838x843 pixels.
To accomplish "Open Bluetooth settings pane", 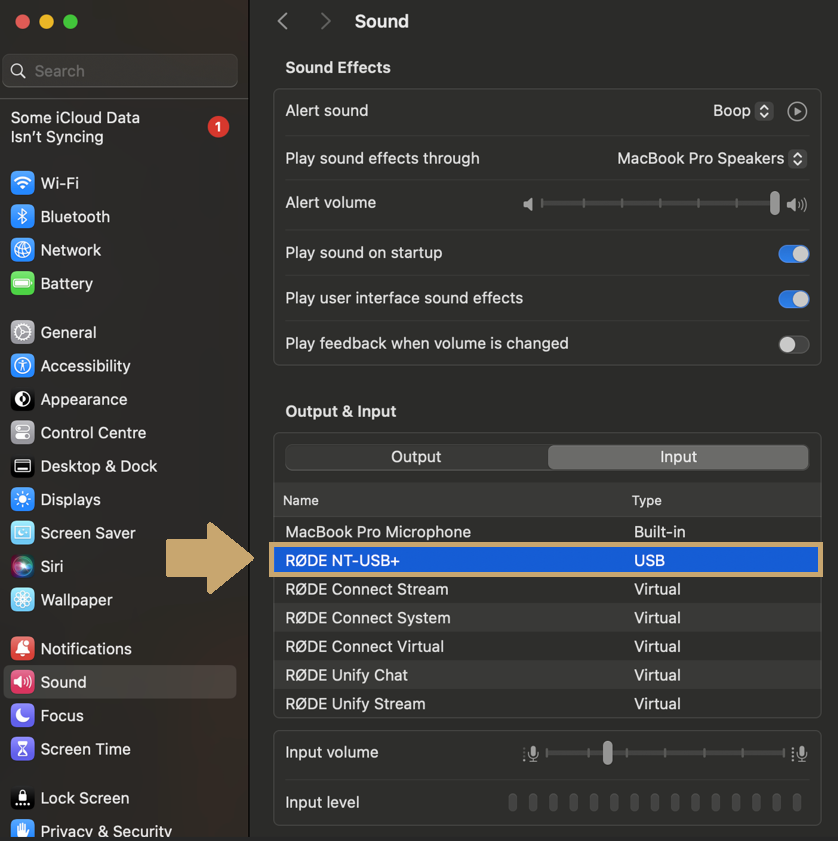I will [x=74, y=217].
